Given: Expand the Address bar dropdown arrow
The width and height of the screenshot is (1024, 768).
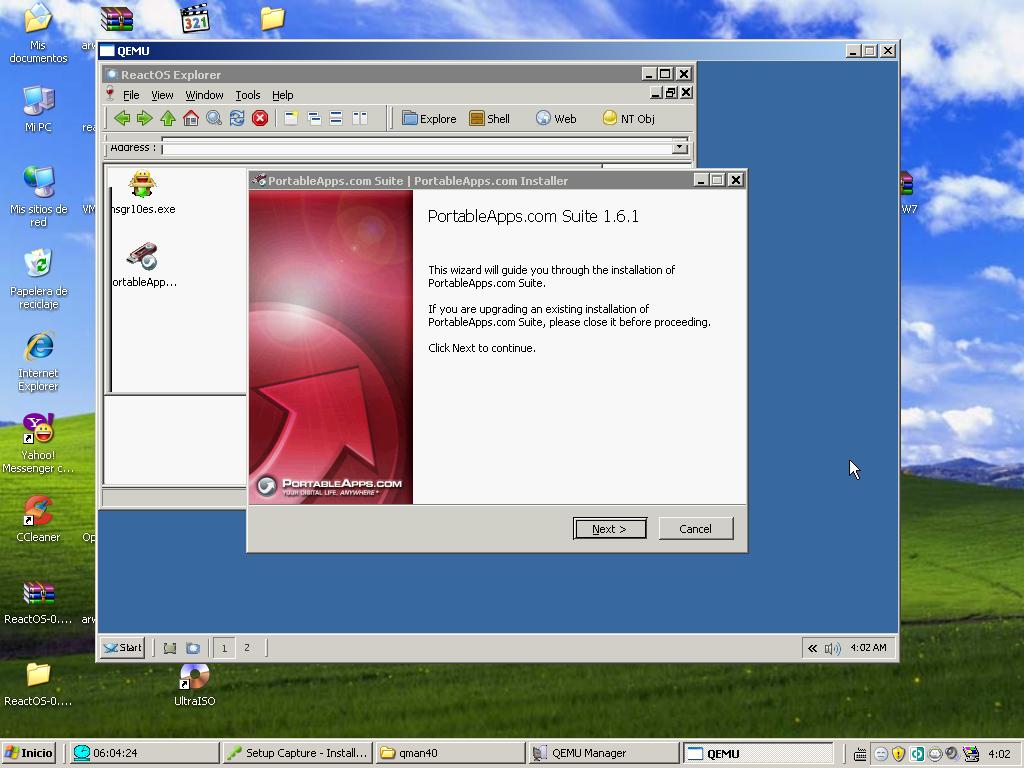Looking at the screenshot, I should [680, 148].
